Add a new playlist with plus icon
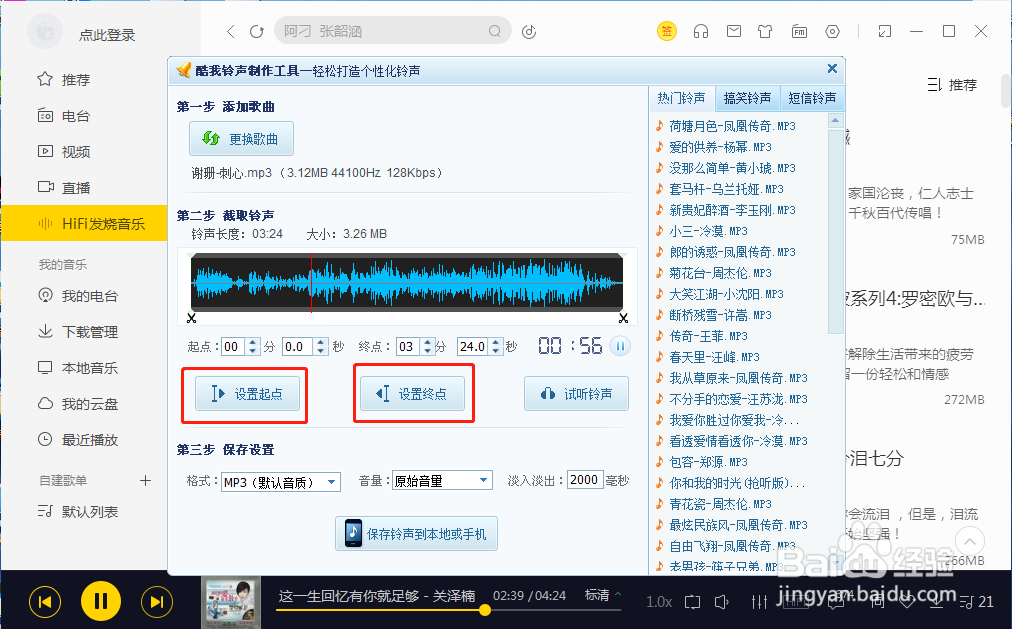This screenshot has height=629, width=1012. coord(145,481)
